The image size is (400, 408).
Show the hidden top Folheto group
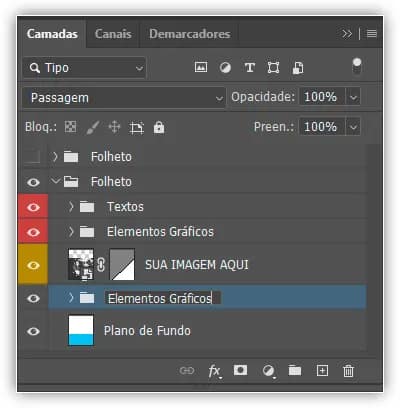pyautogui.click(x=33, y=156)
